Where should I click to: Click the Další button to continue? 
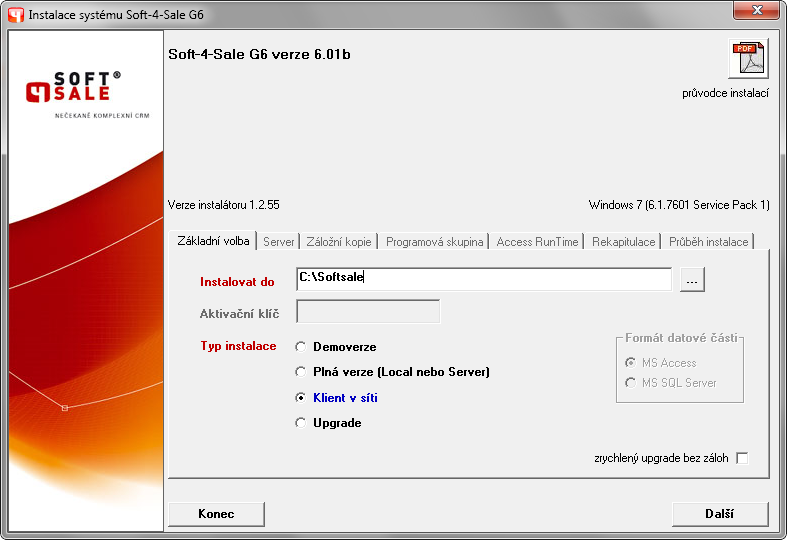pyautogui.click(x=720, y=514)
